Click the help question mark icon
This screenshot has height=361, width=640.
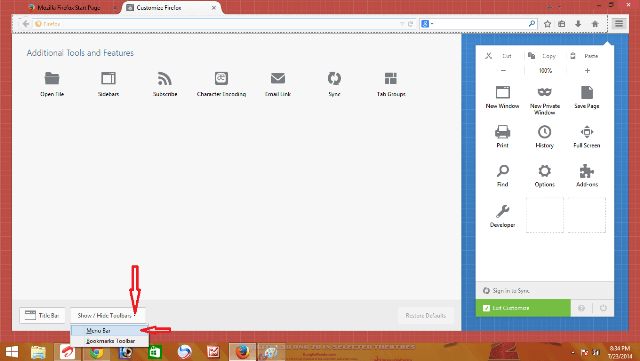(x=581, y=308)
